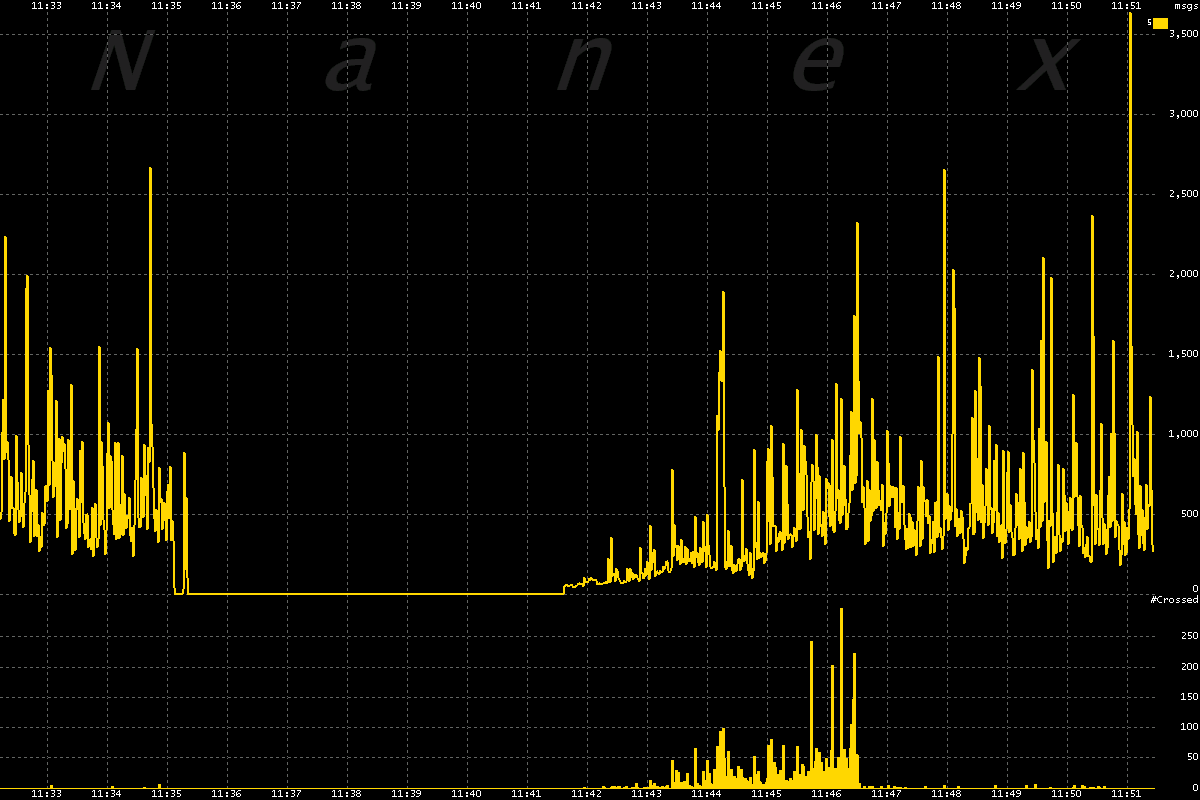Select the 11:51 label on top time axis
Screen dimensions: 1200x800
tap(1126, 6)
